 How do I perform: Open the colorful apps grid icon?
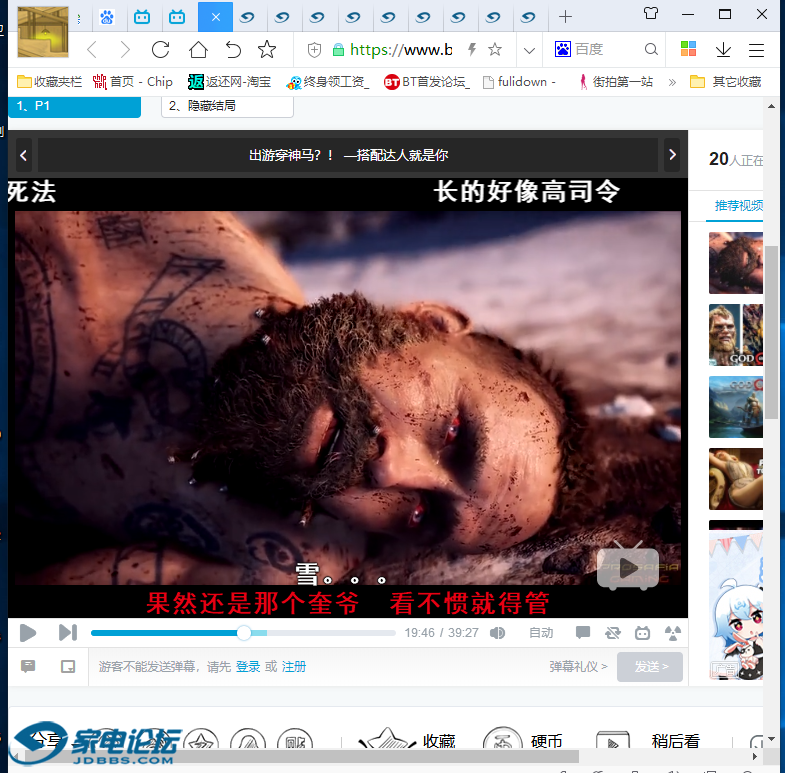coord(688,49)
